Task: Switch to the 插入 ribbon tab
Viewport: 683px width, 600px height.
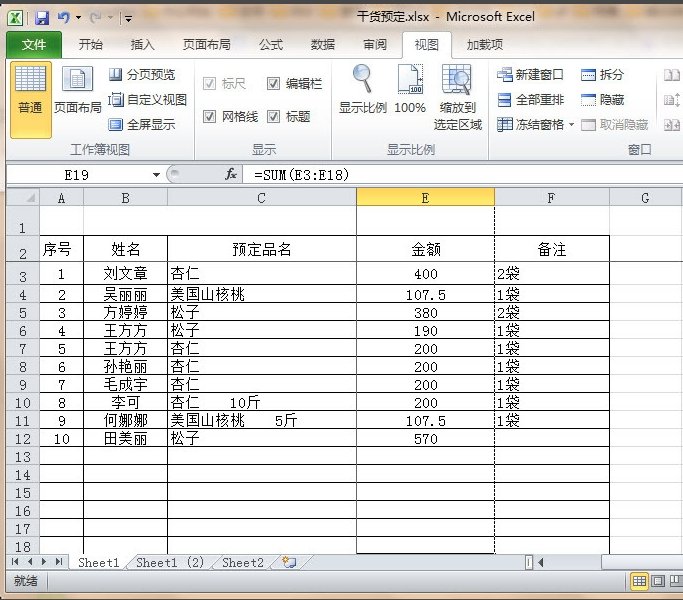Action: (142, 44)
